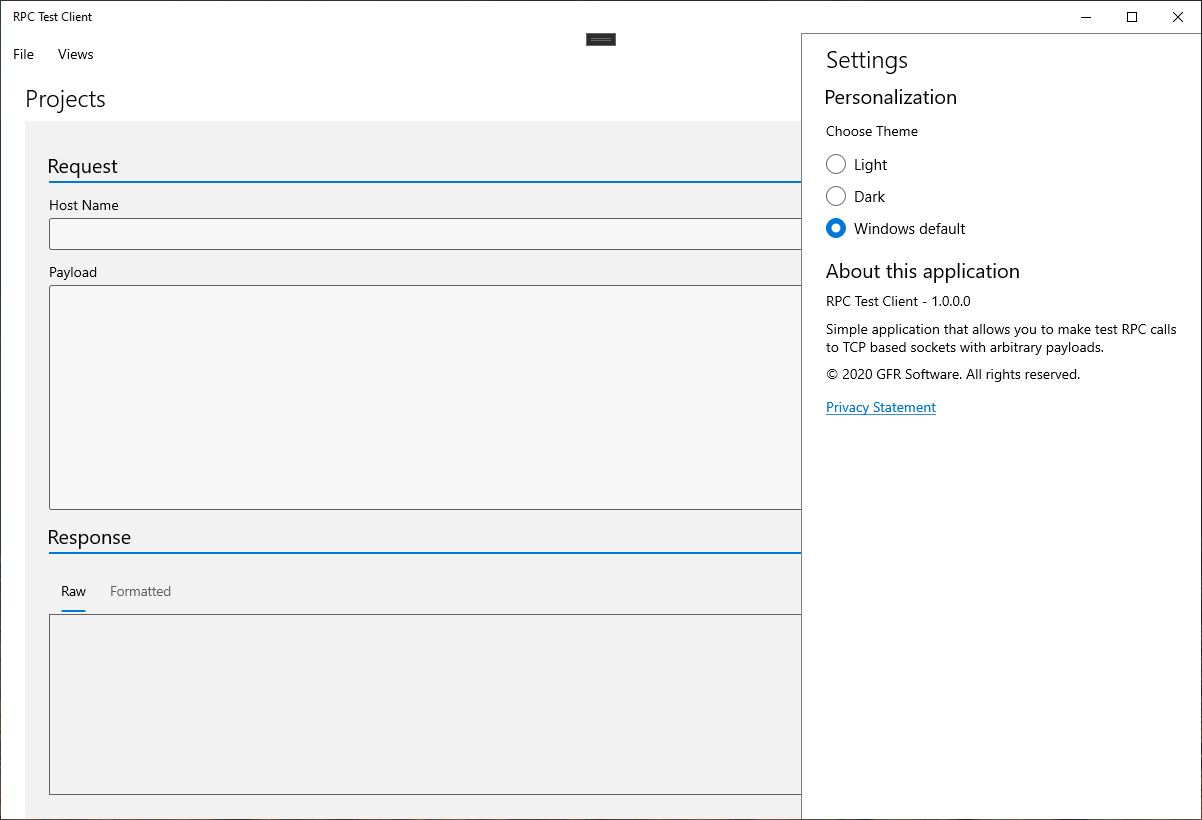Minimize the RPC Test Client window

(1086, 17)
